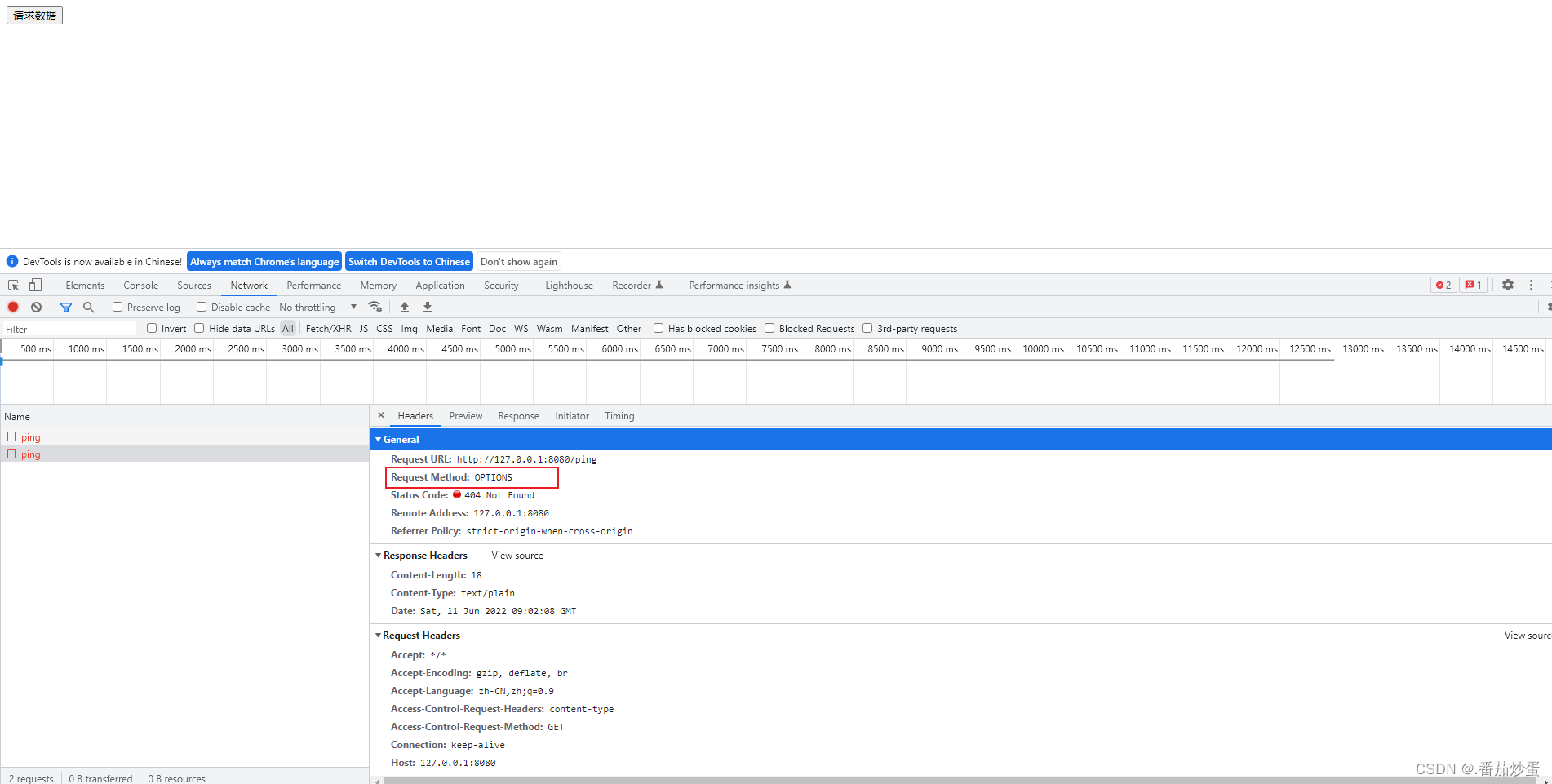Open the DevTools three-dot customize menu

pyautogui.click(x=1531, y=285)
